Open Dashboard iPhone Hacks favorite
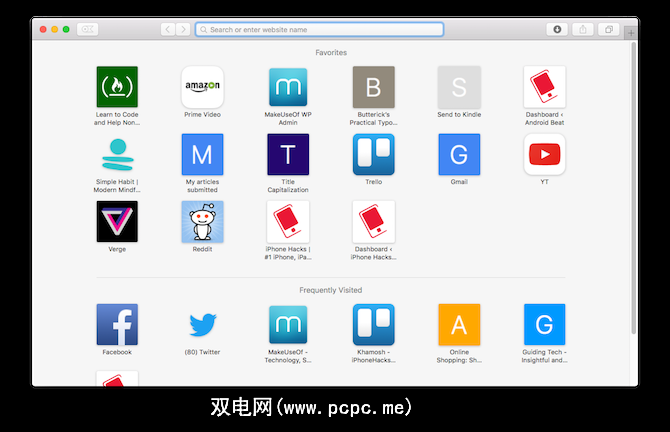This screenshot has height=432, width=670. click(373, 221)
